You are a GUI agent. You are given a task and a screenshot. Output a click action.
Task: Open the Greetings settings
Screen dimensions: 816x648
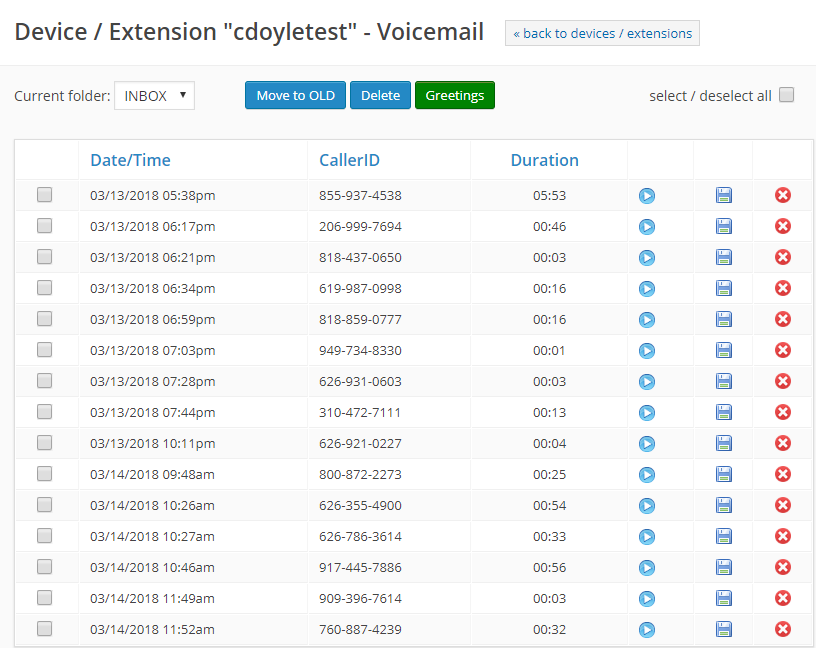[455, 95]
